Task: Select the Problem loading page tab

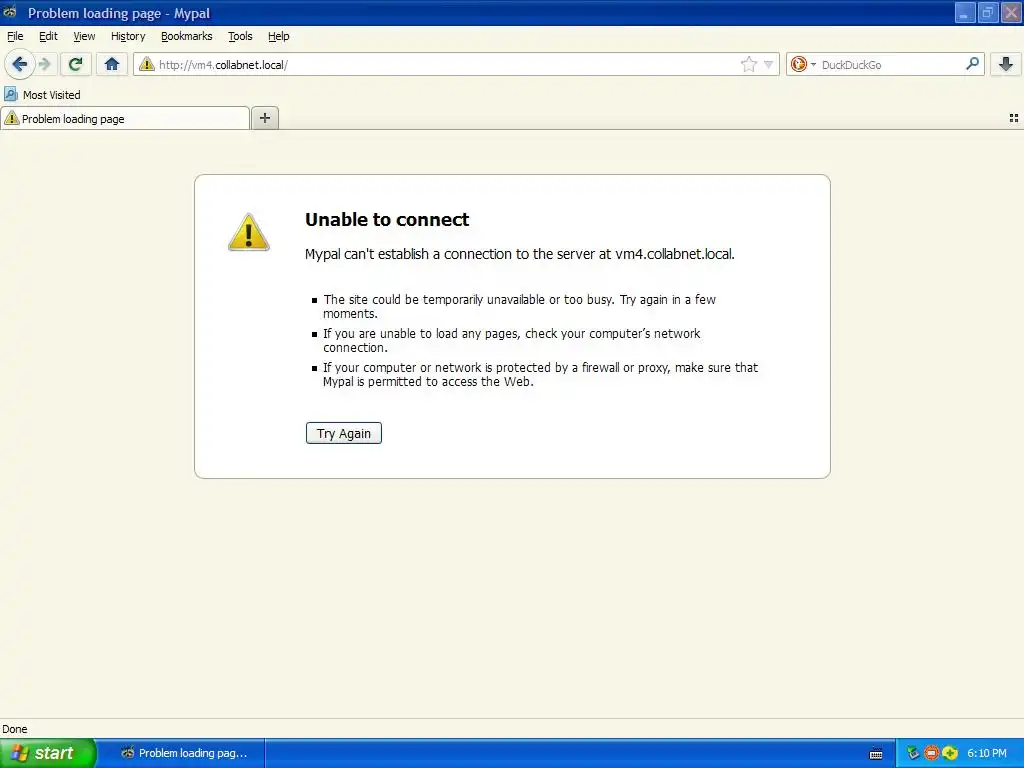Action: point(125,118)
